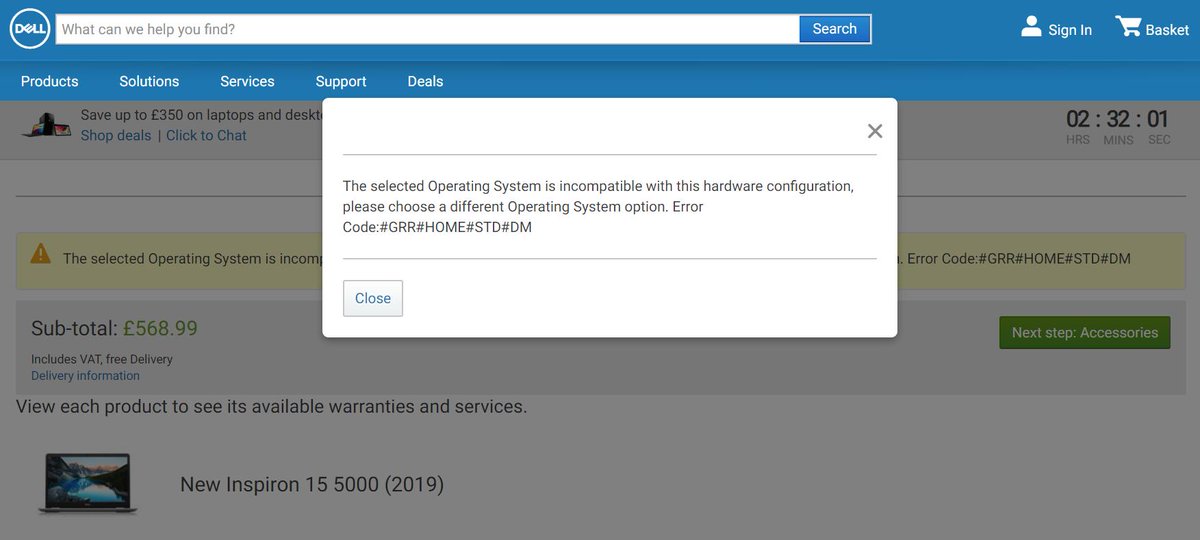Open the Click to Chat link

point(206,136)
